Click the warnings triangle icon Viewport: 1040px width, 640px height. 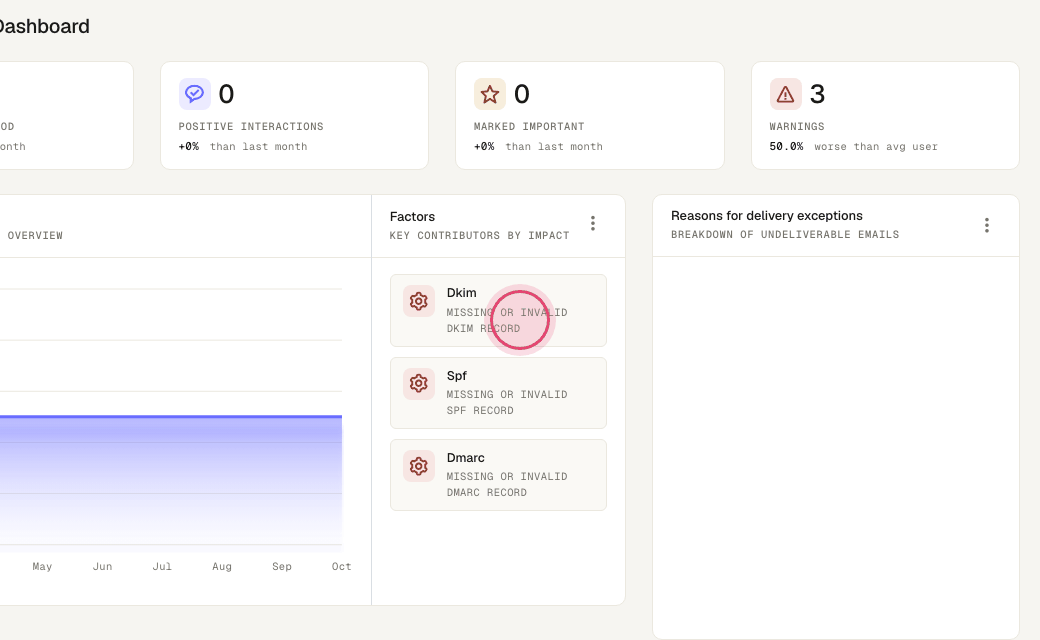coord(785,94)
